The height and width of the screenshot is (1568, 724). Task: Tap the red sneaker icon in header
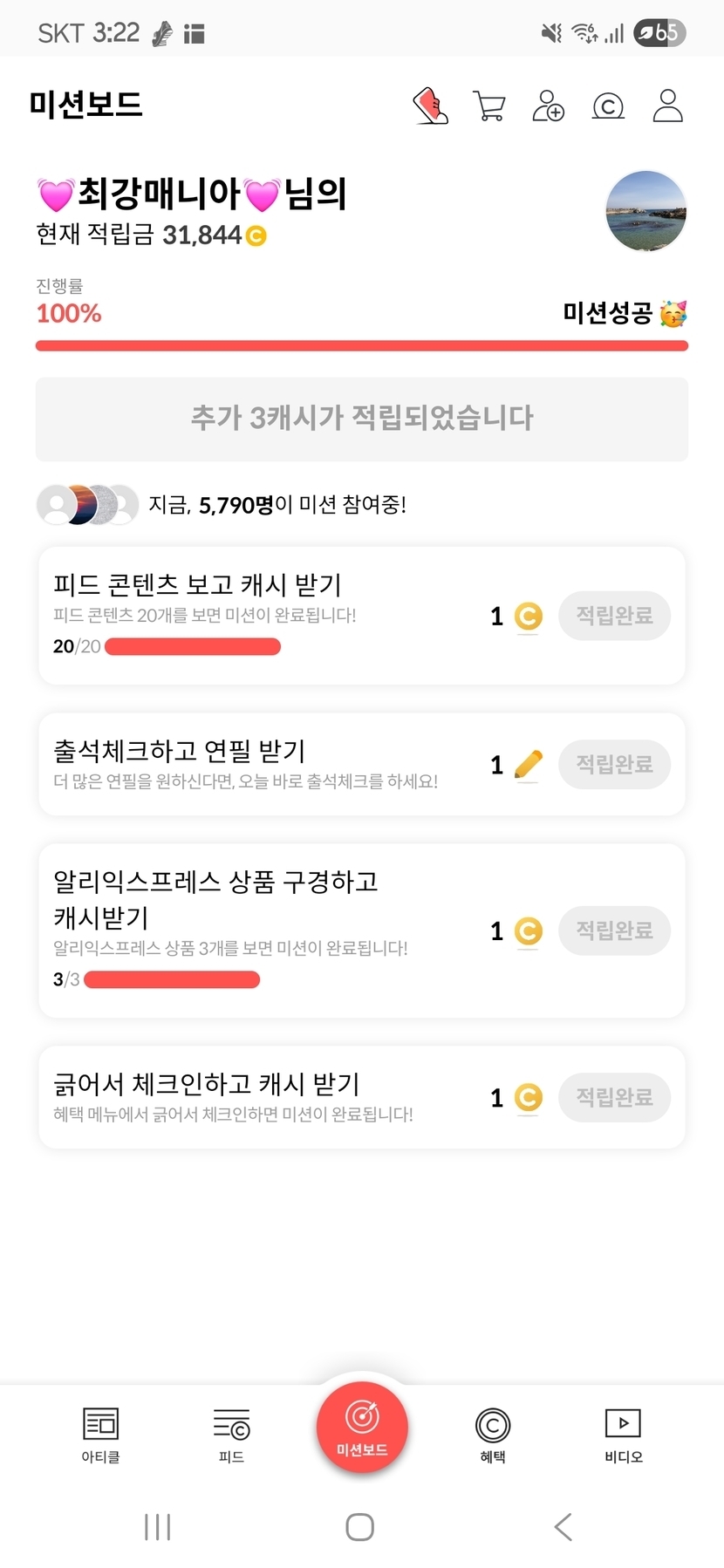(430, 106)
